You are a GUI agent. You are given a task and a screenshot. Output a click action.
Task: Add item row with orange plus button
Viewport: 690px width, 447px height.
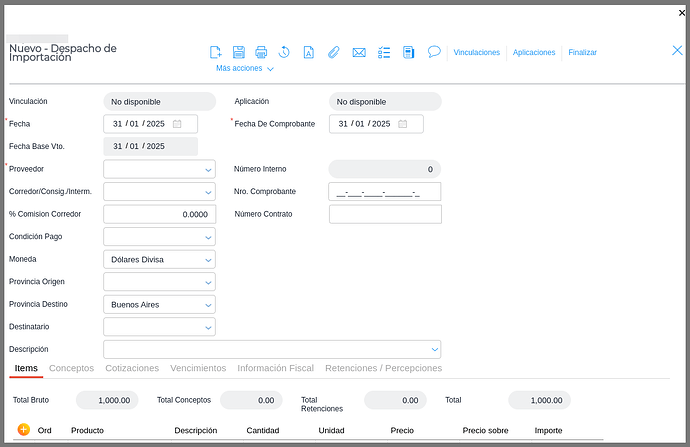tap(24, 430)
